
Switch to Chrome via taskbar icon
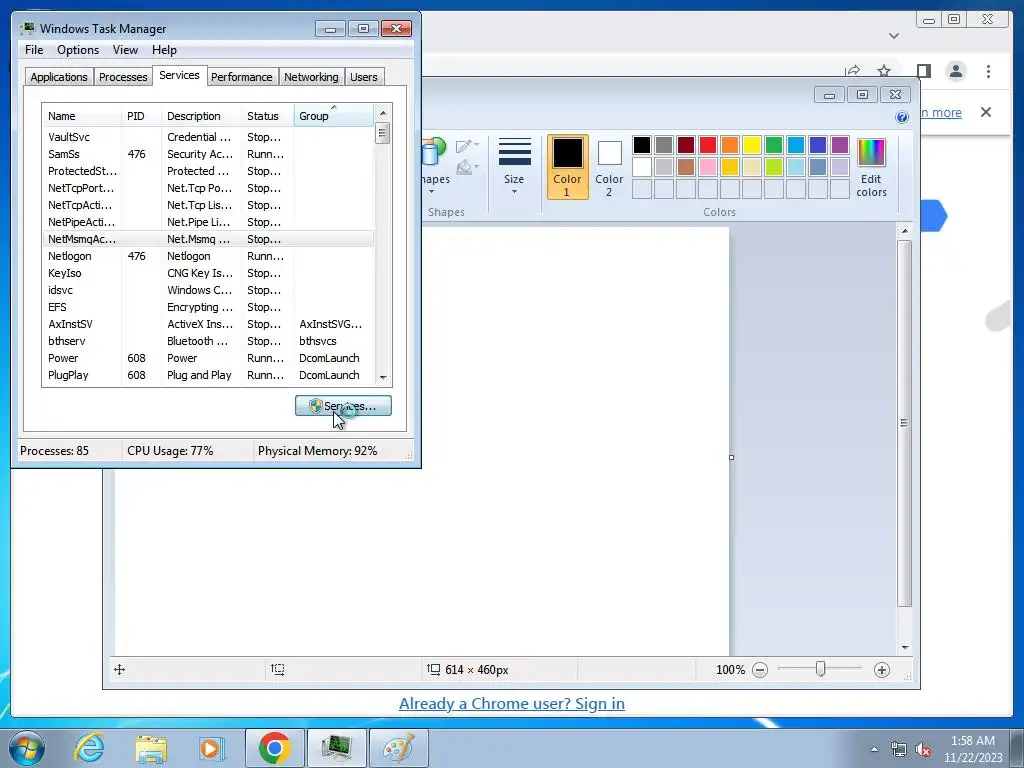tap(274, 748)
